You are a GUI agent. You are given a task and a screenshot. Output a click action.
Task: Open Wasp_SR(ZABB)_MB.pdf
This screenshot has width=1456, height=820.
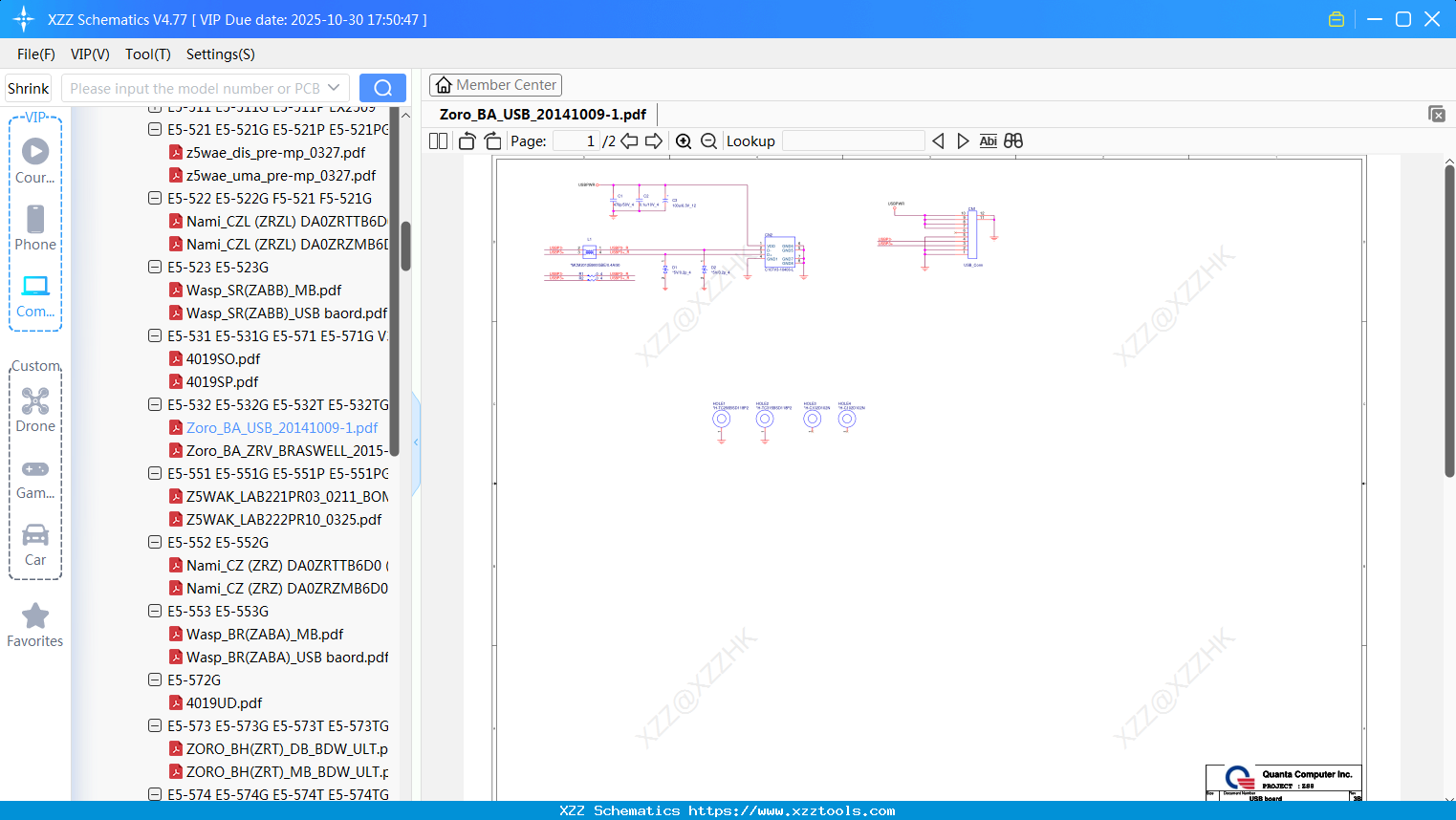(x=264, y=290)
